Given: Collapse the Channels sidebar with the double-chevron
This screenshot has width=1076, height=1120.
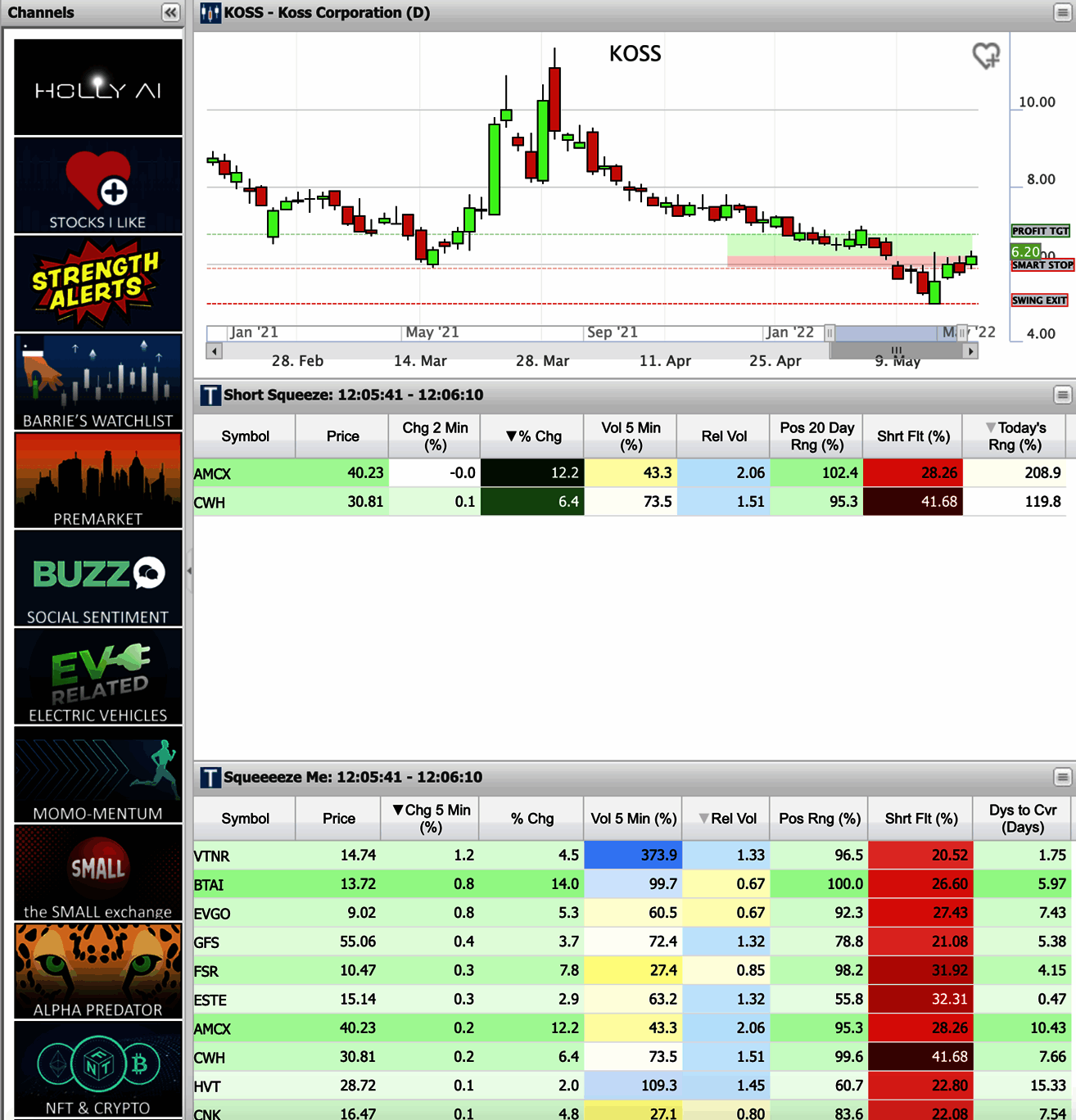Looking at the screenshot, I should [170, 12].
